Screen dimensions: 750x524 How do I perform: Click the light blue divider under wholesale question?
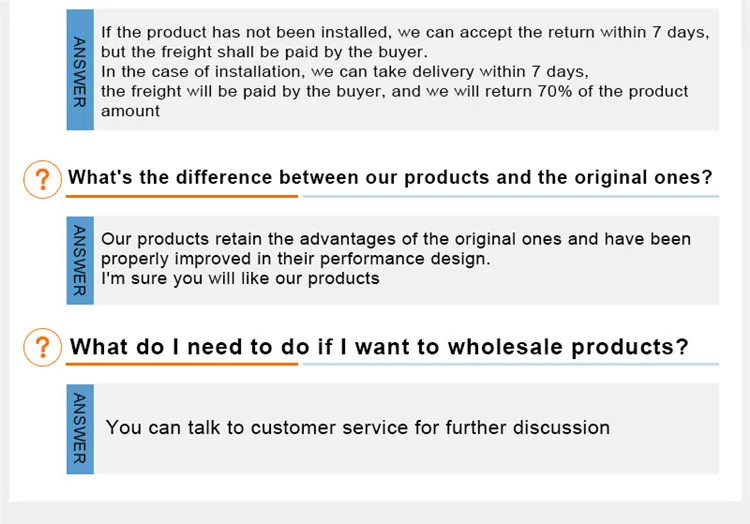(x=511, y=364)
